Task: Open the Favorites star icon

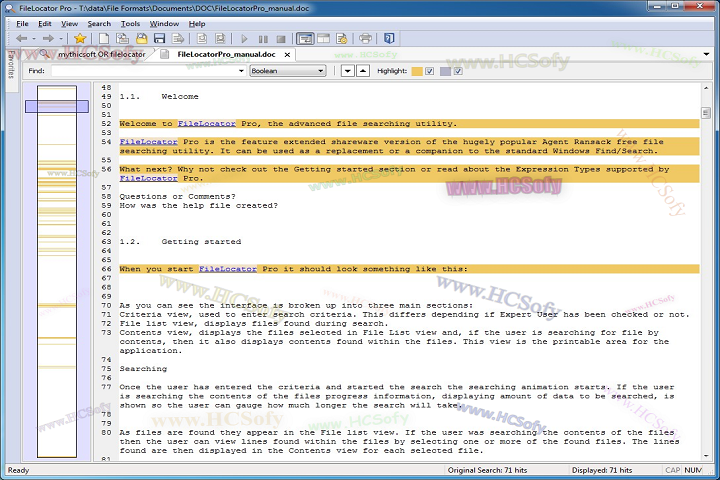Action: click(80, 39)
